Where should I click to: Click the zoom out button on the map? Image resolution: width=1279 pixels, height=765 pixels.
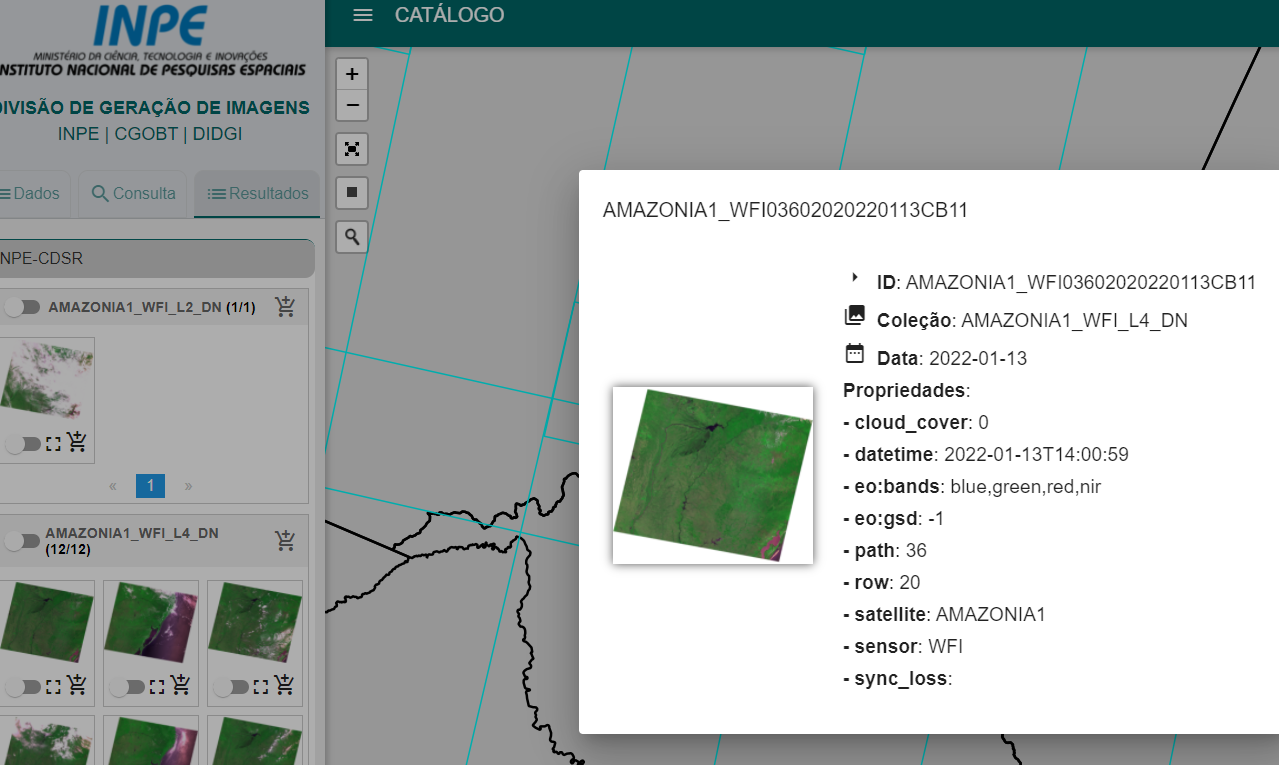[351, 104]
